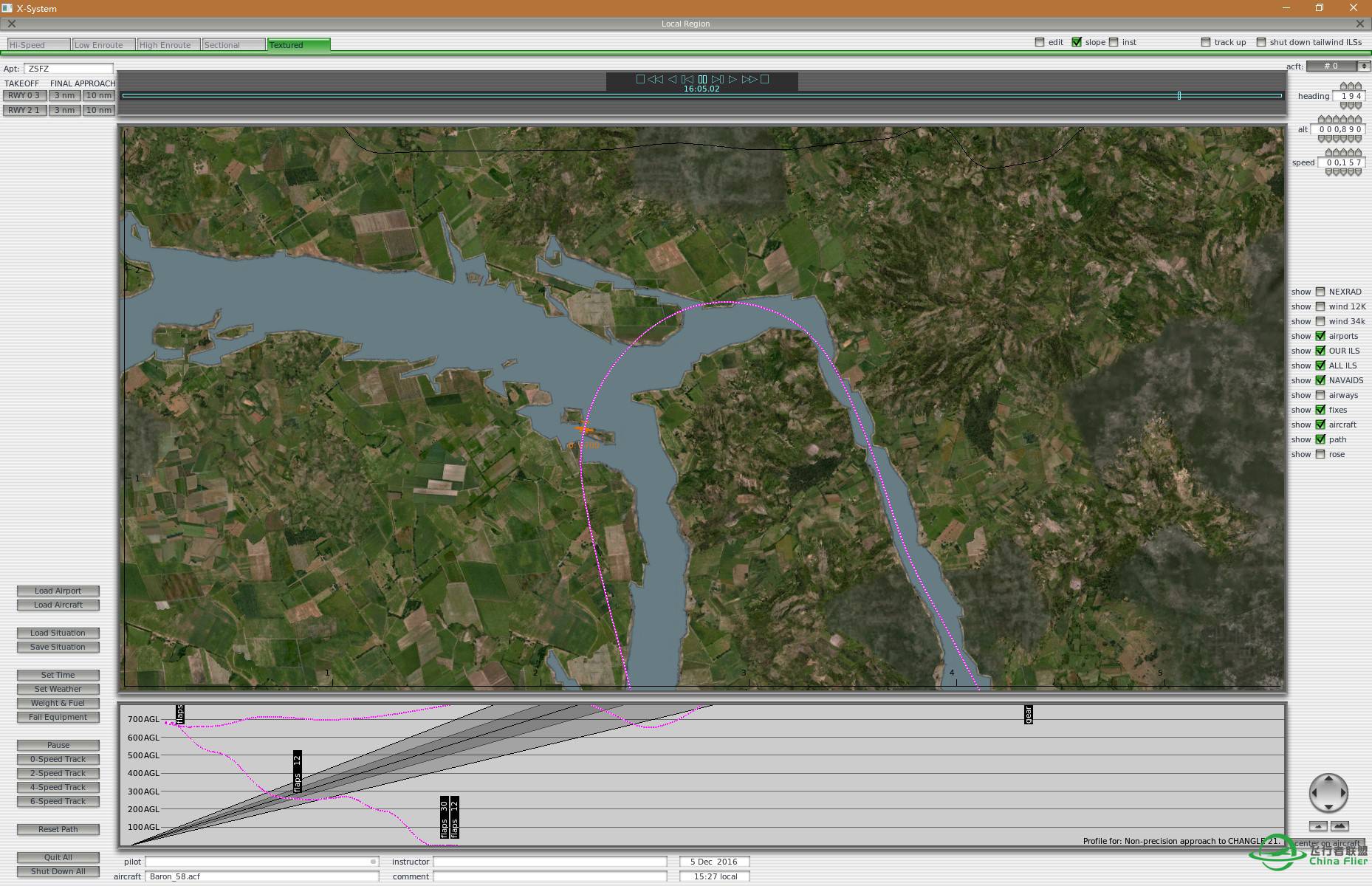Select the Textured map tab
Image resolution: width=1372 pixels, height=886 pixels.
click(x=298, y=45)
